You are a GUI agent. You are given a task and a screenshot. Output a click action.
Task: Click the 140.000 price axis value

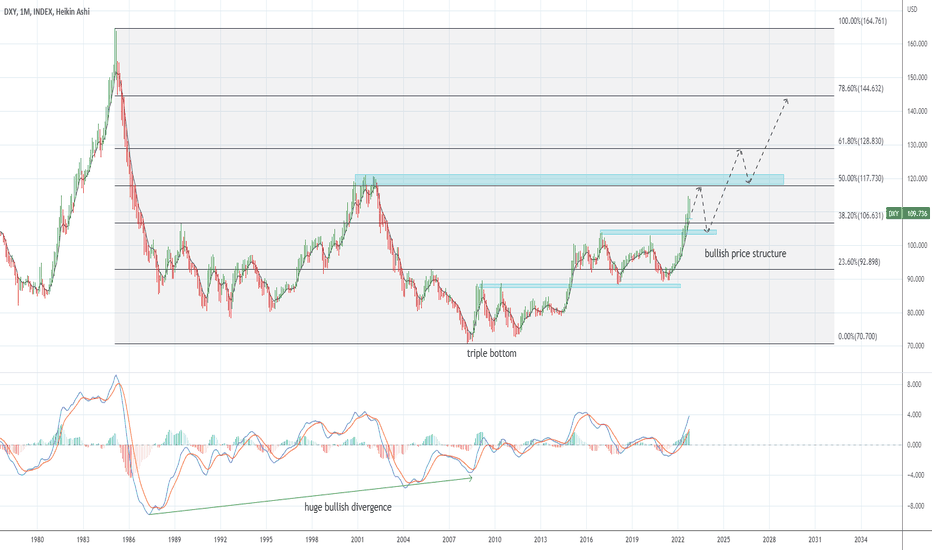tap(917, 111)
